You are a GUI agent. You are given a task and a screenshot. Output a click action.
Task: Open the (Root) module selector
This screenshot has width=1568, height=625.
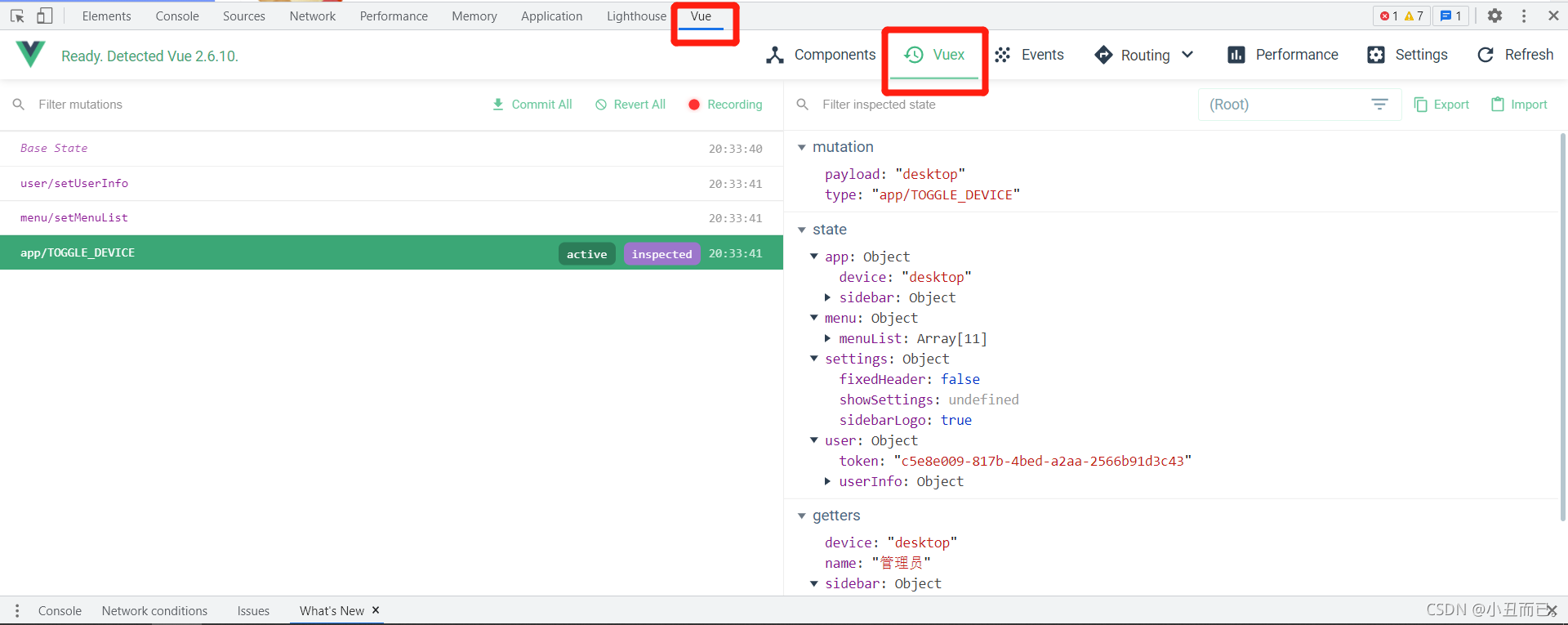1299,105
